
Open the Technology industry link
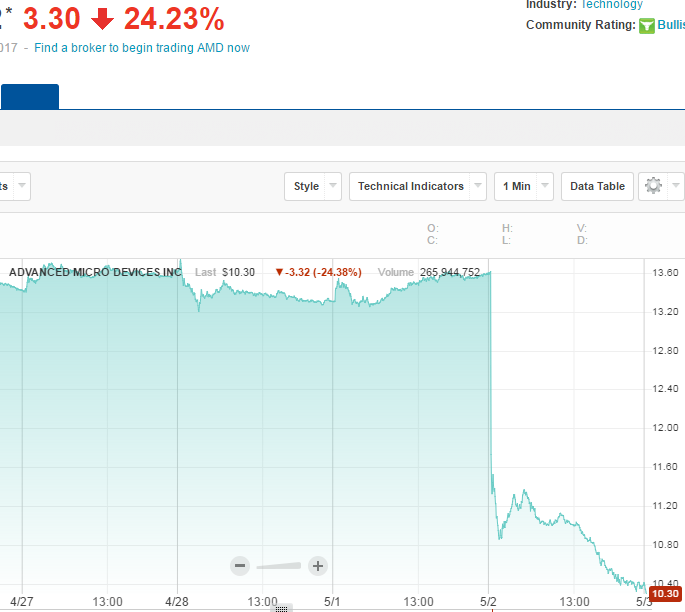click(x=611, y=5)
